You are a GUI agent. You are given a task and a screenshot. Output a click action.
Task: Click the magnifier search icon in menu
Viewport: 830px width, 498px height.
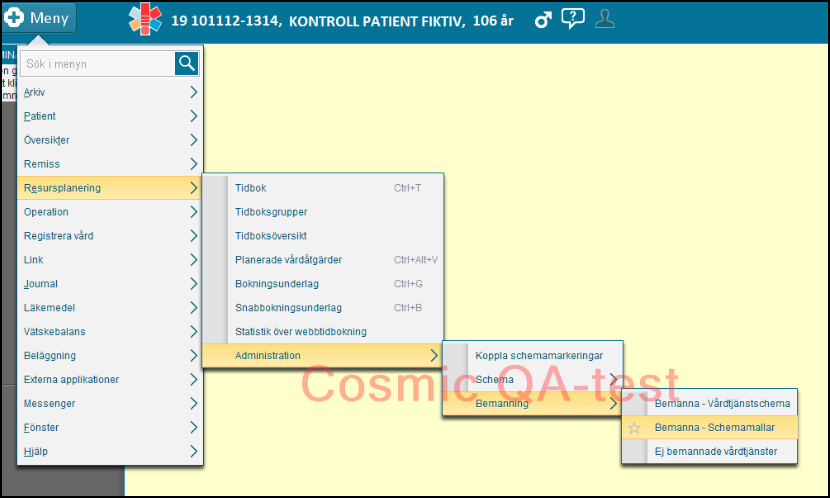187,64
